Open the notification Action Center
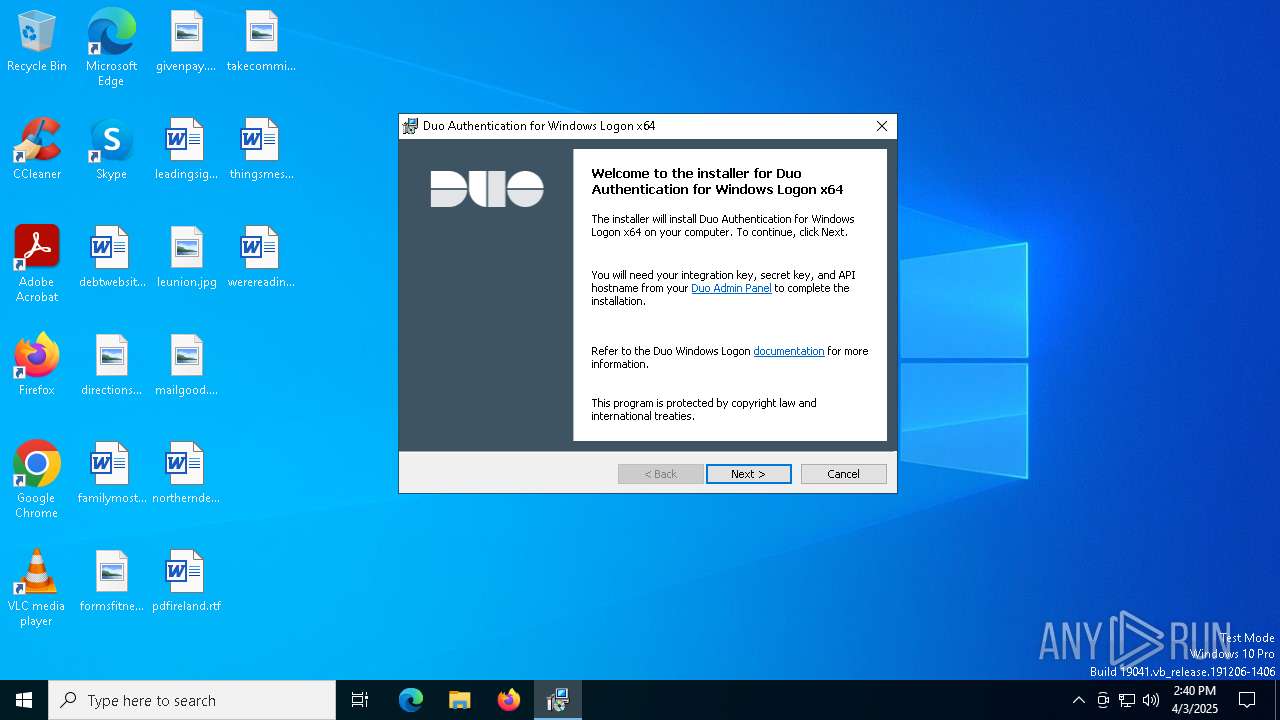Image resolution: width=1280 pixels, height=720 pixels. tap(1247, 700)
